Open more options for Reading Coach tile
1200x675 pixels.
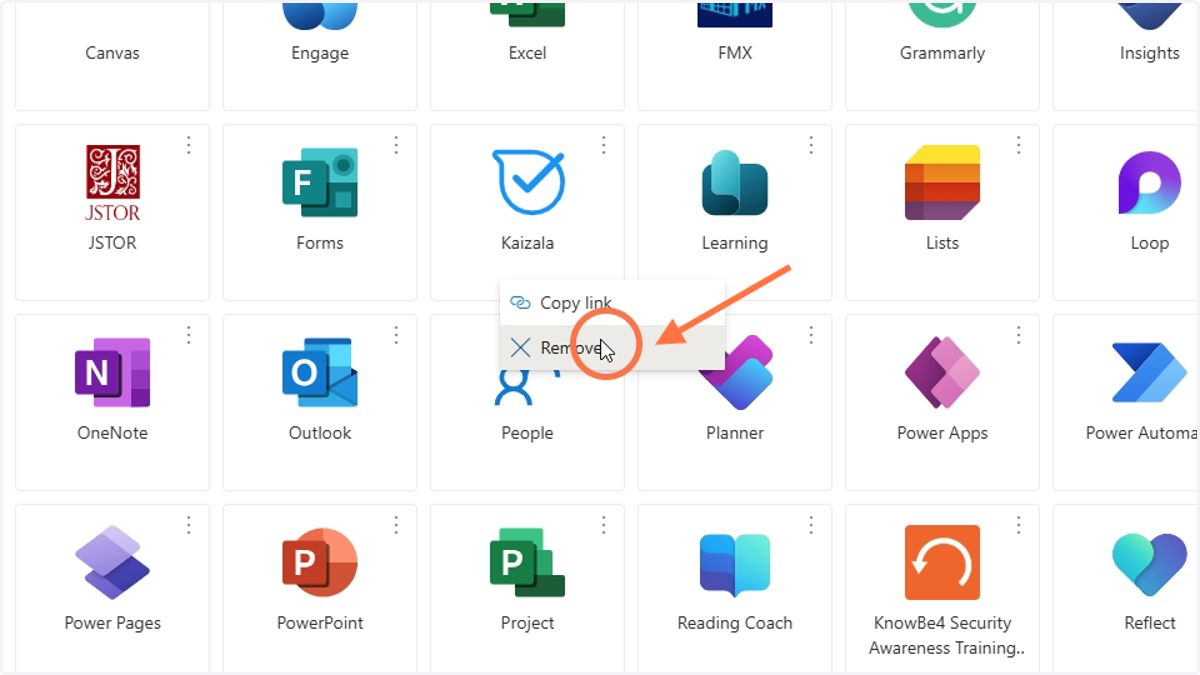[x=811, y=525]
